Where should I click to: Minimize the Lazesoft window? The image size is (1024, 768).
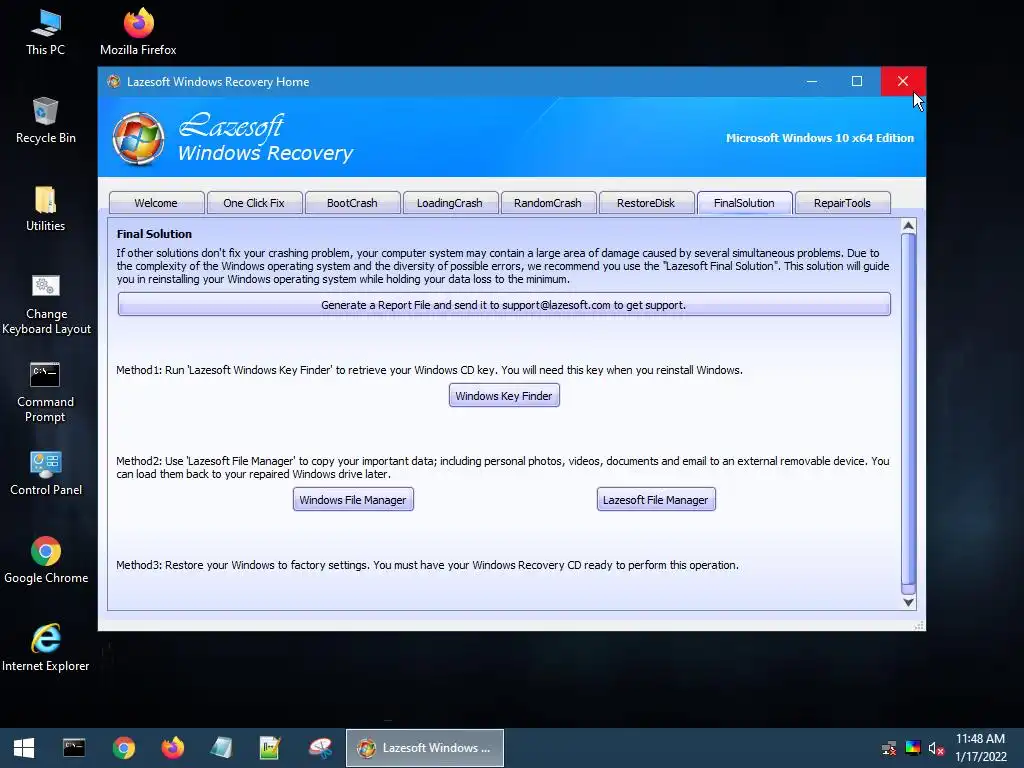tap(812, 82)
